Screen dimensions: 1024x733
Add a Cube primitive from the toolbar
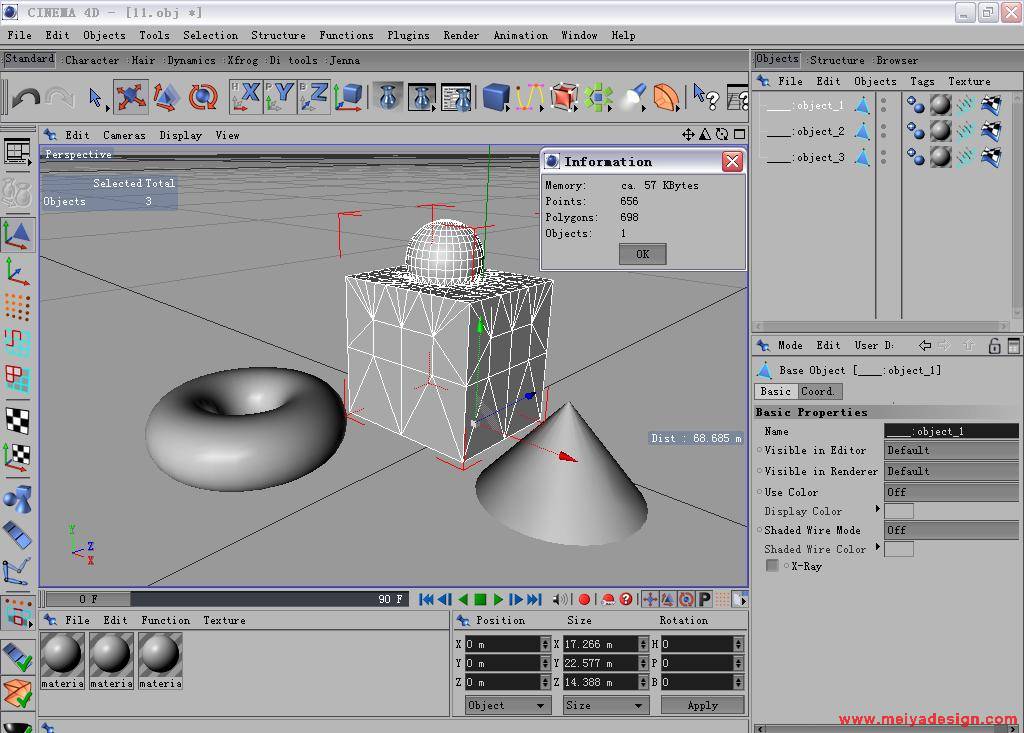(x=496, y=97)
